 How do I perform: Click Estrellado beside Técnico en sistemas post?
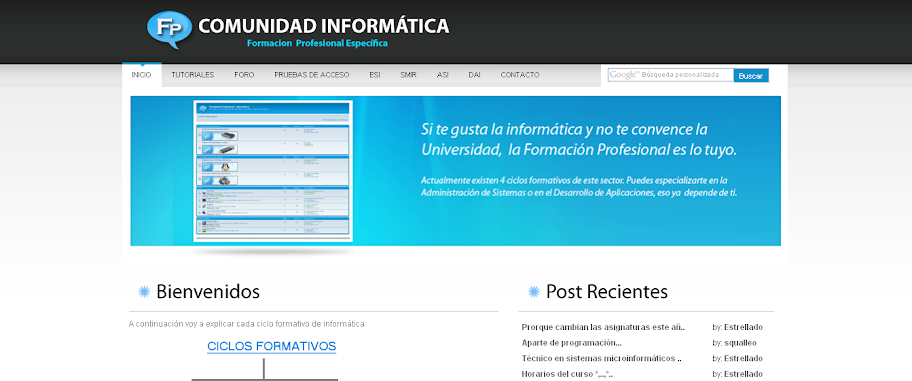(x=743, y=358)
